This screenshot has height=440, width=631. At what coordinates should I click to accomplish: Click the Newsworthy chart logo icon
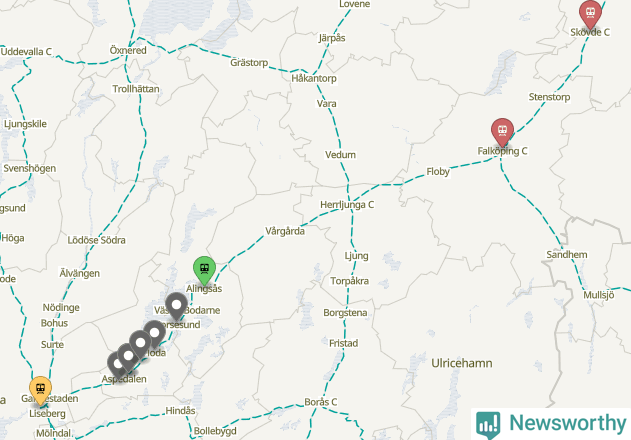pyautogui.click(x=488, y=425)
